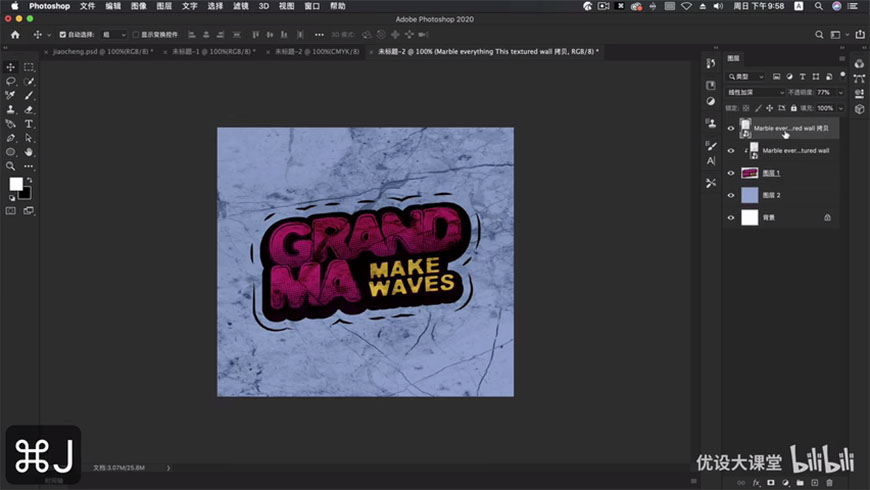Select the Horizontal Type tool

point(29,124)
